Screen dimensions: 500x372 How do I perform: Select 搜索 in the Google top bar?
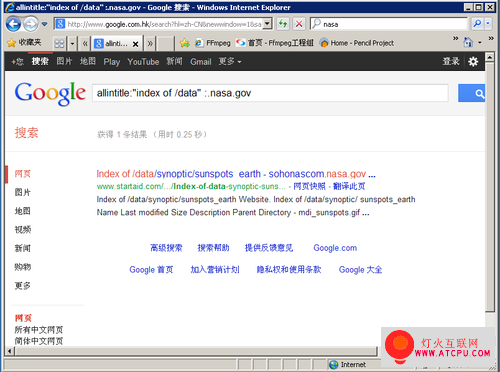(40, 62)
